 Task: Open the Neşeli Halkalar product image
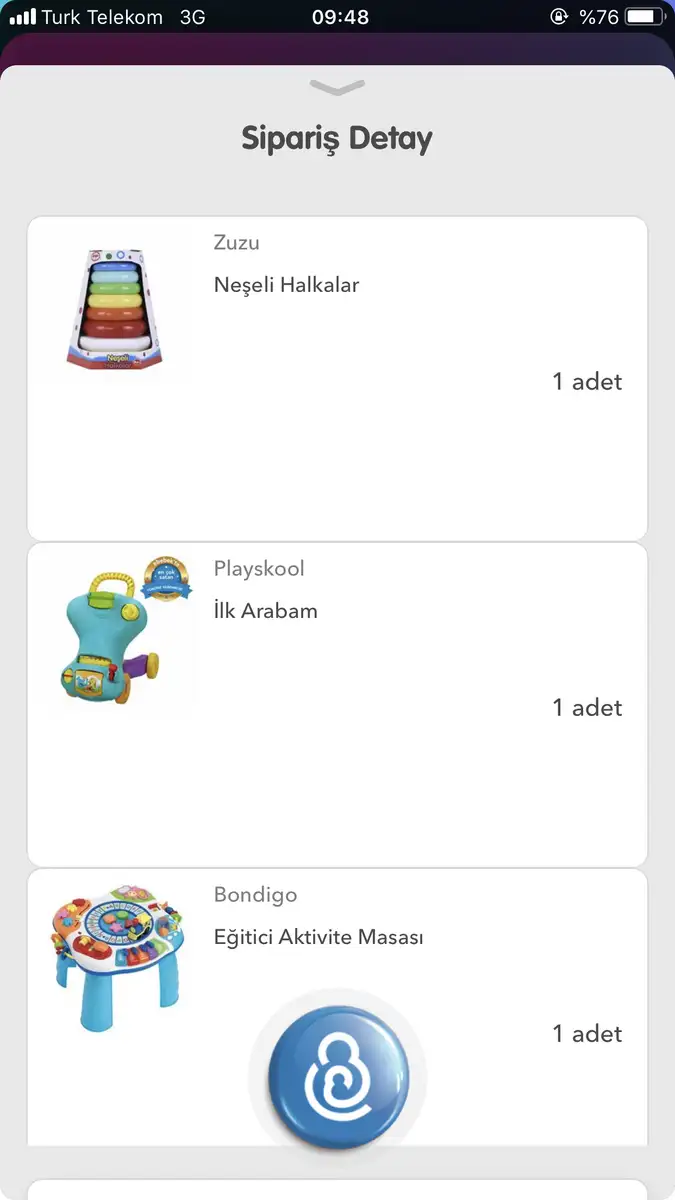point(119,309)
